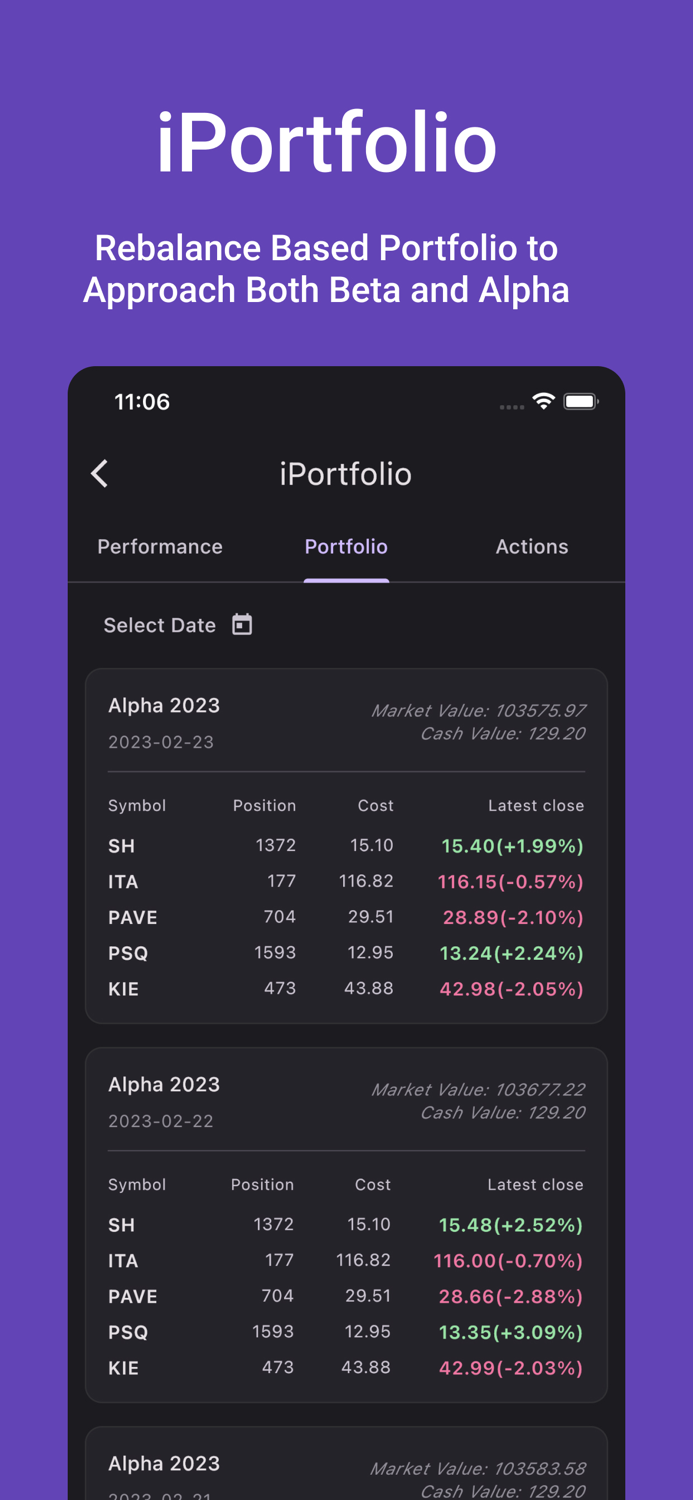Expand the Alpha 2023 card dated 2023-02-23
Viewport: 693px width, 1500px height.
coord(164,705)
